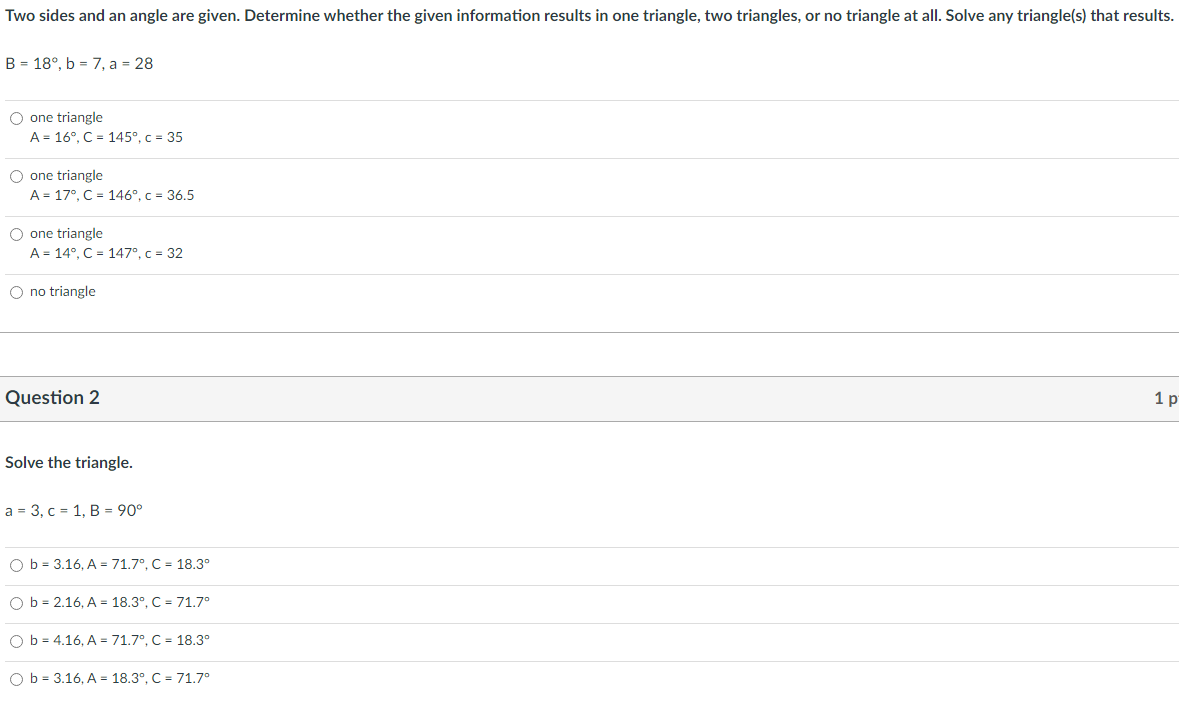The width and height of the screenshot is (1179, 716).
Task: Click the given values B = 18°, b = 7, a = 28
Action: [x=78, y=63]
